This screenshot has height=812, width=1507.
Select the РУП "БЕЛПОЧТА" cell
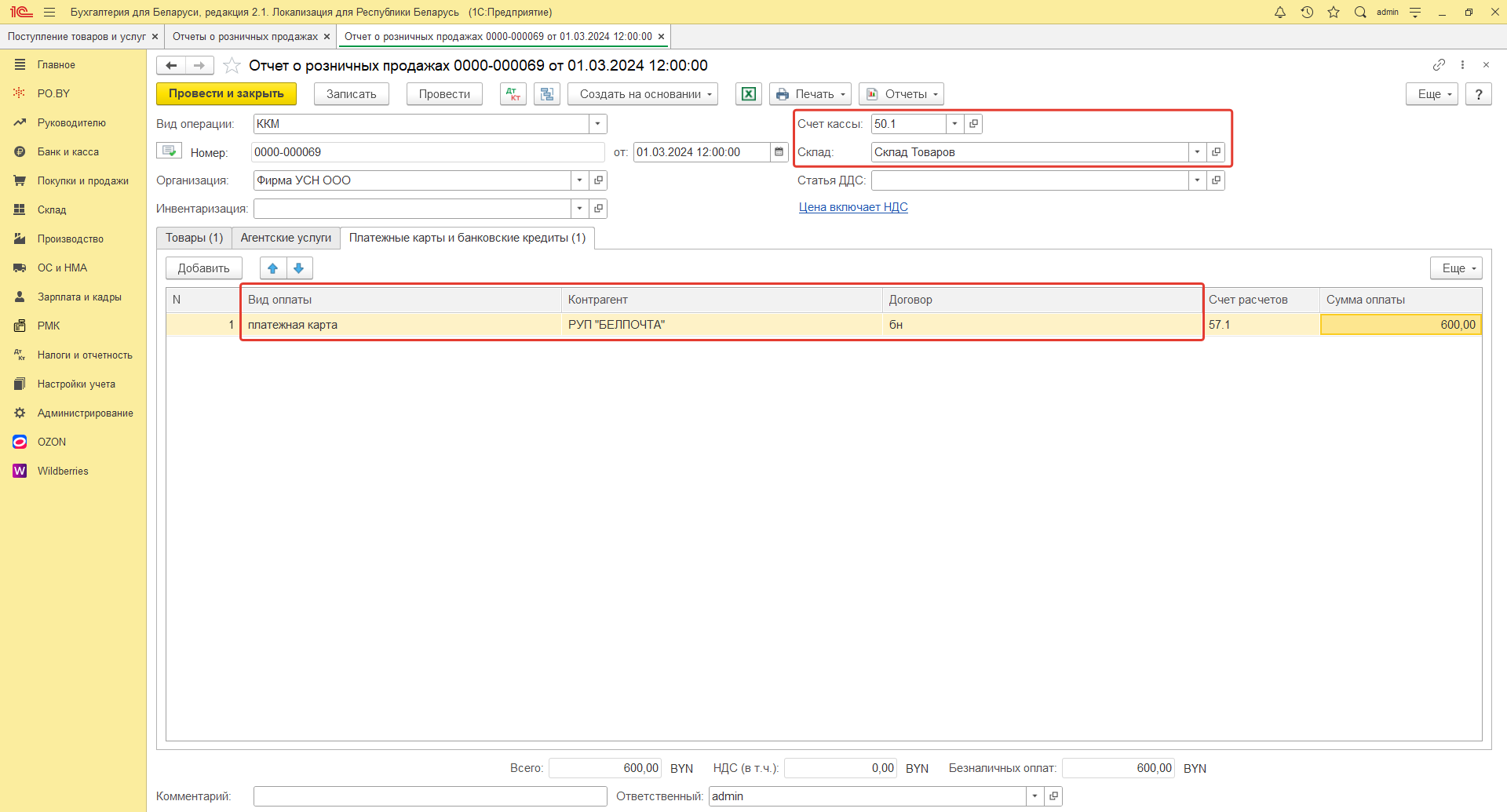[722, 325]
